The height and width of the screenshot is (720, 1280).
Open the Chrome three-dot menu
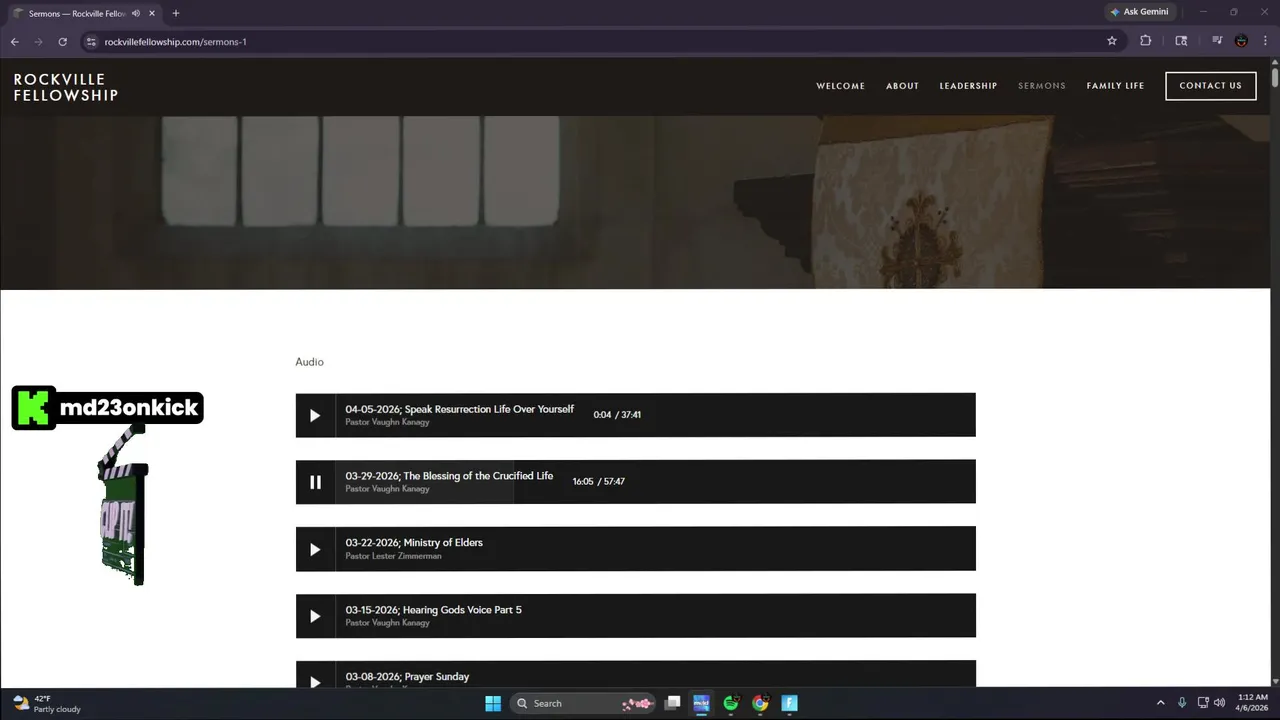coord(1265,41)
